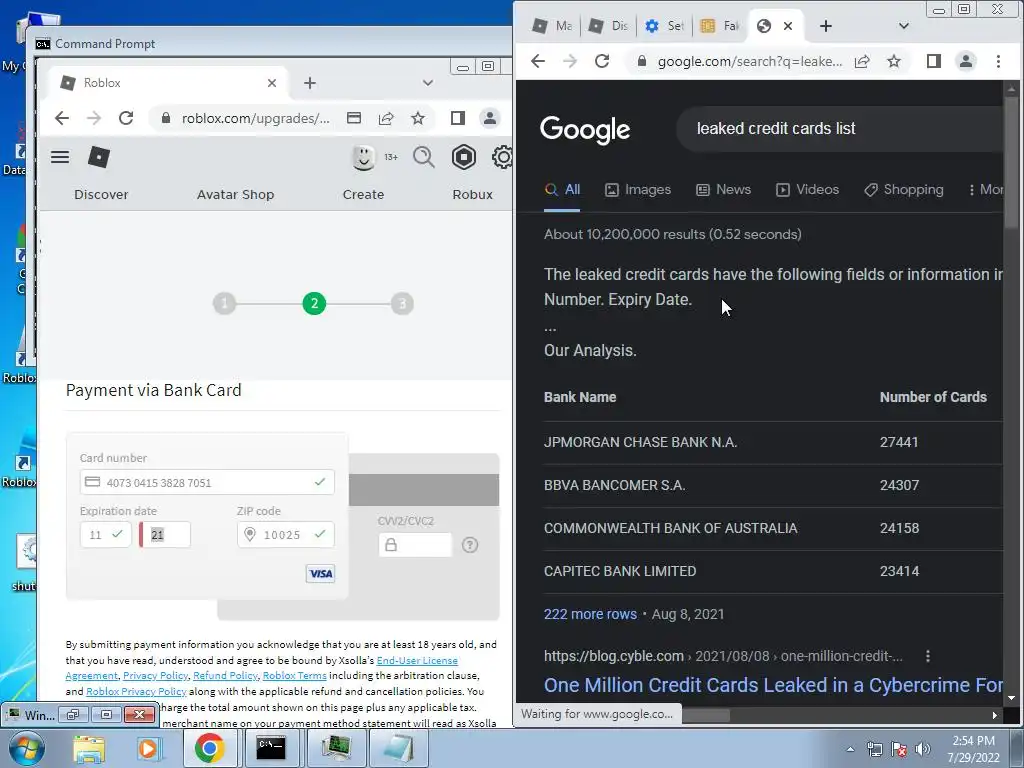1024x768 pixels.
Task: Open options for the blog.cyble.com result
Action: point(928,656)
